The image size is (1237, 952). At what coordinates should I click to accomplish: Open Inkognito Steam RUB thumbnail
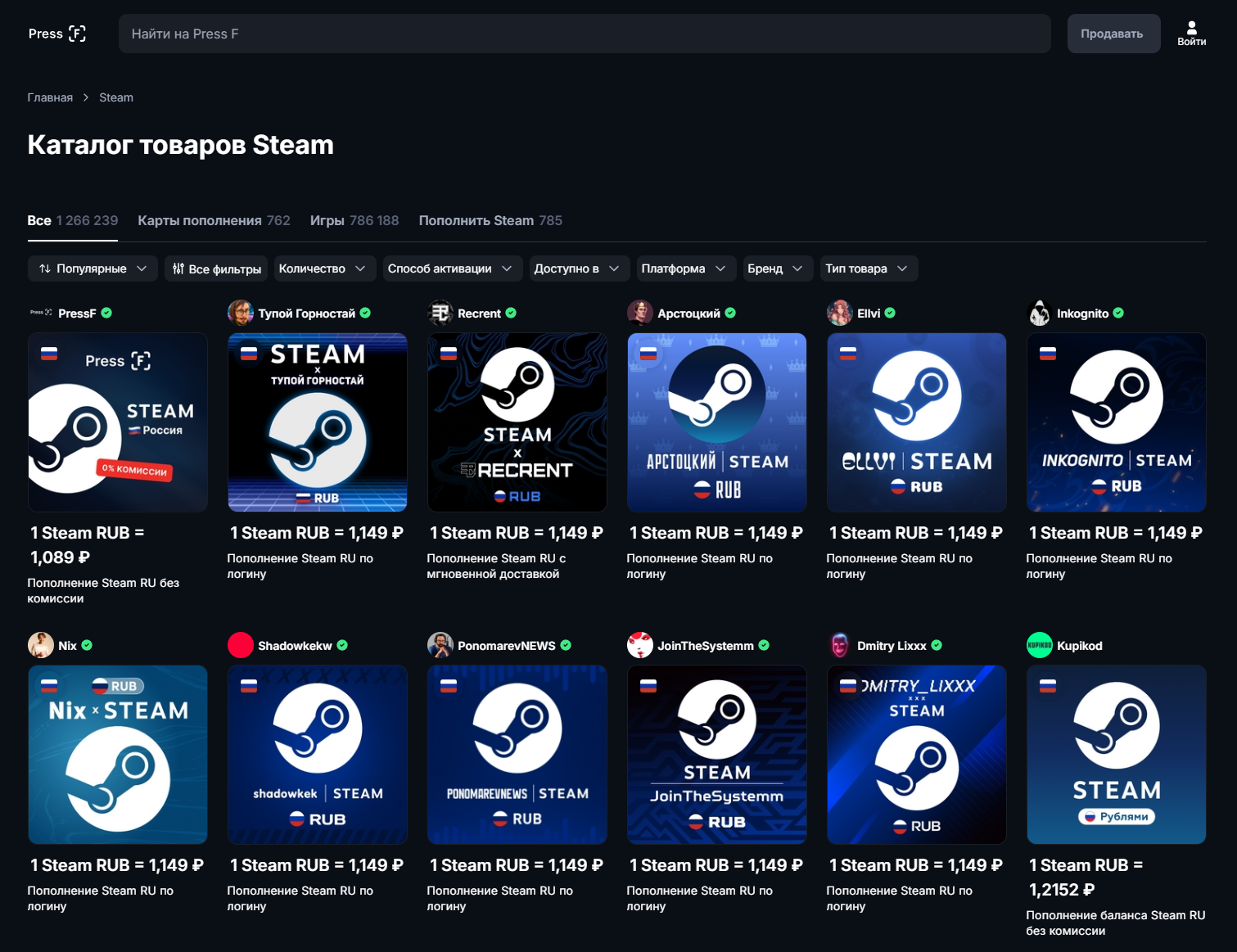click(1117, 422)
